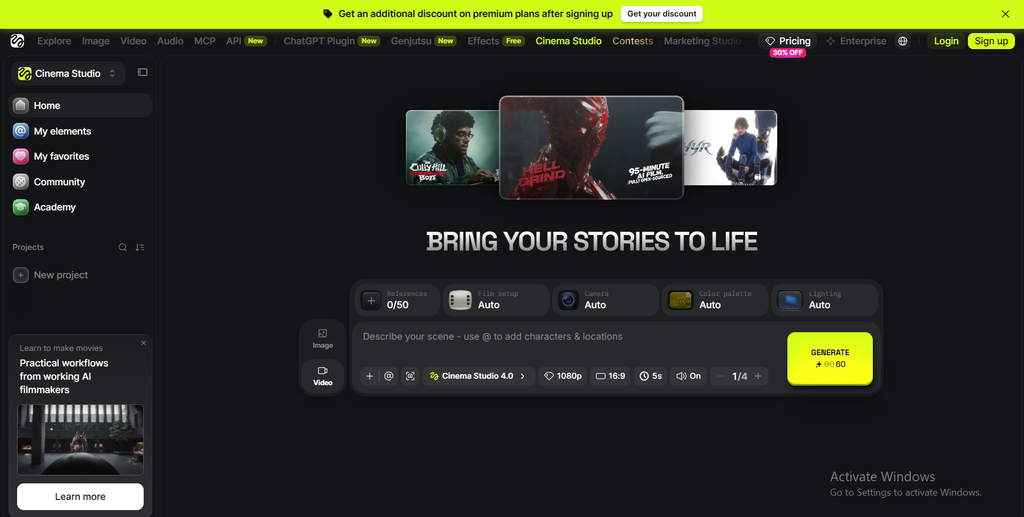Open Community in the sidebar
The height and width of the screenshot is (517, 1024).
point(80,182)
